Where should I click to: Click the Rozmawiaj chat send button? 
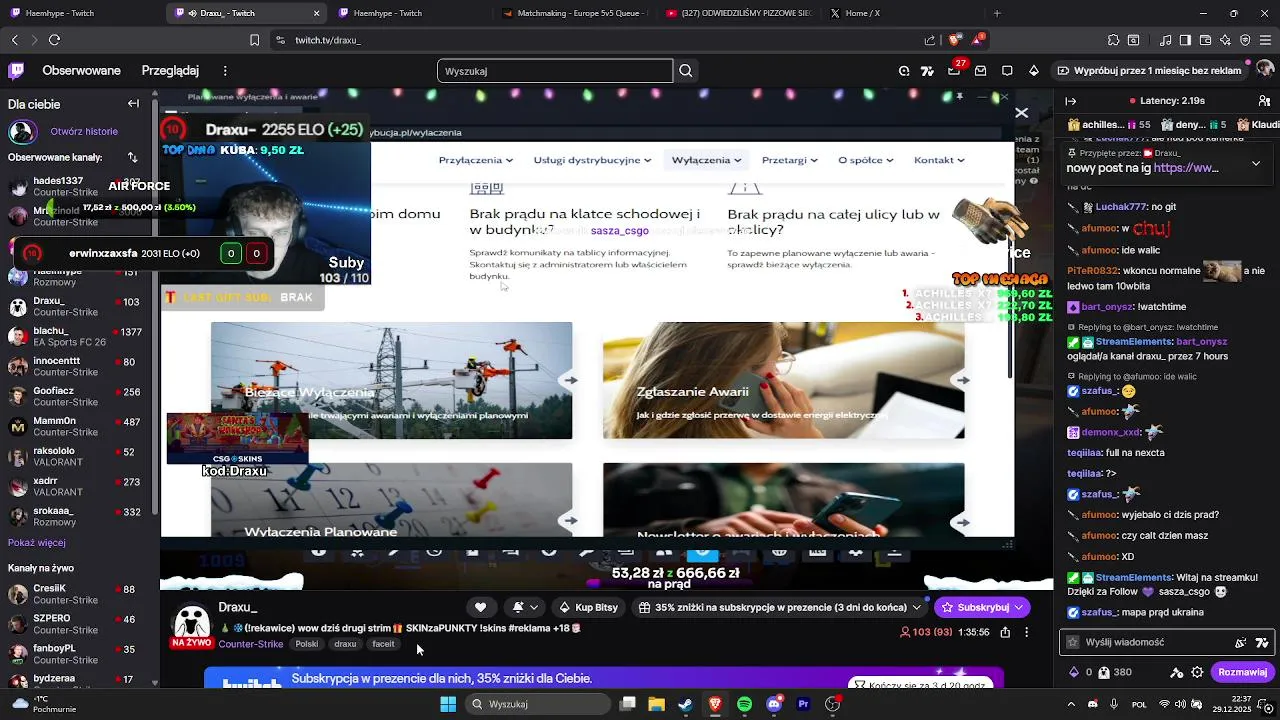(1242, 673)
